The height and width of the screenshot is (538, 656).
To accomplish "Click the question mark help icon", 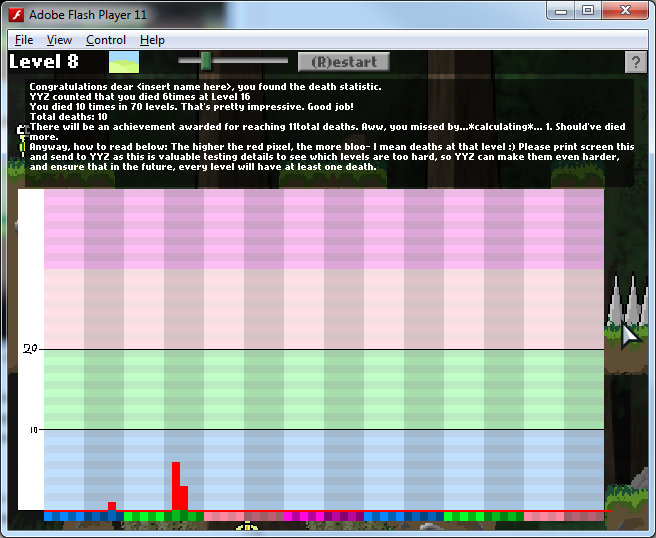I will tap(635, 62).
